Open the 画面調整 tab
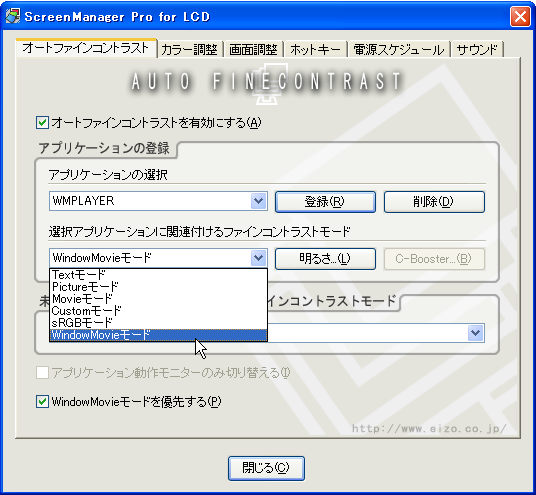 click(253, 50)
